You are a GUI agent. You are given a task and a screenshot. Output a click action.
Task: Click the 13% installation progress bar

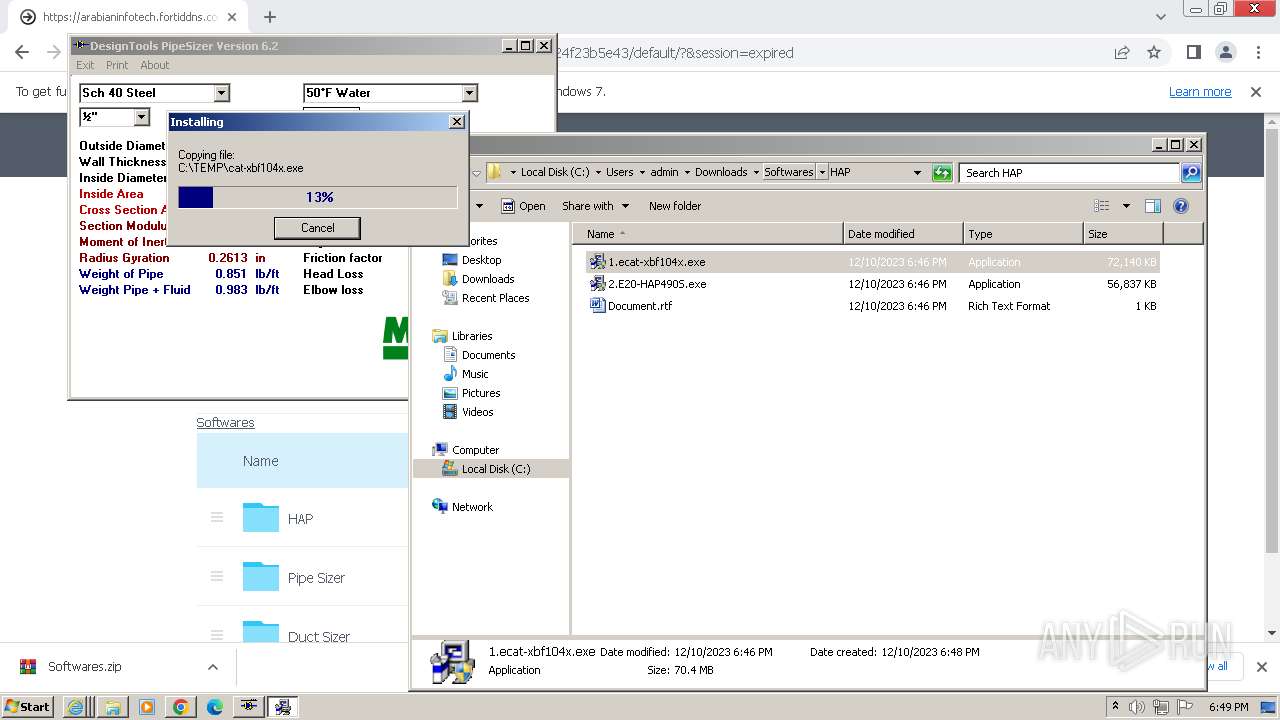point(318,197)
